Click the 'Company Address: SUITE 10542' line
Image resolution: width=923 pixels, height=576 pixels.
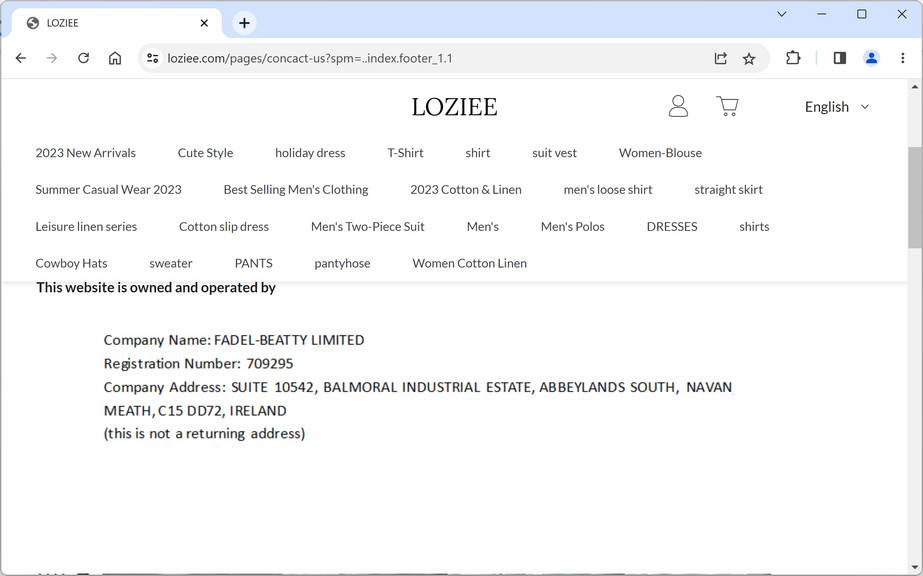pyautogui.click(x=418, y=387)
